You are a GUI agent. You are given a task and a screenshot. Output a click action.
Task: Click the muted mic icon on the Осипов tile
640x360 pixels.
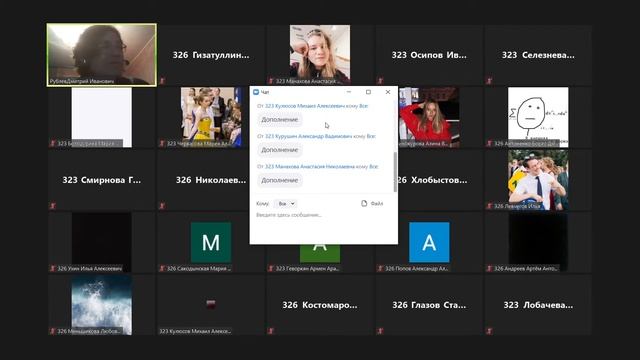(380, 81)
